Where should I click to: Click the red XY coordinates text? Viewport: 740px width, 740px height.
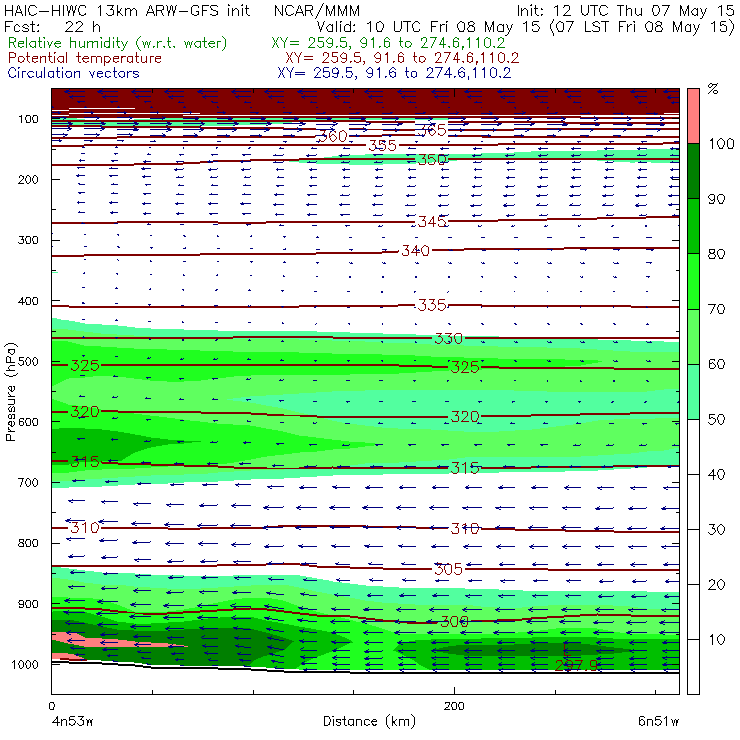point(402,58)
